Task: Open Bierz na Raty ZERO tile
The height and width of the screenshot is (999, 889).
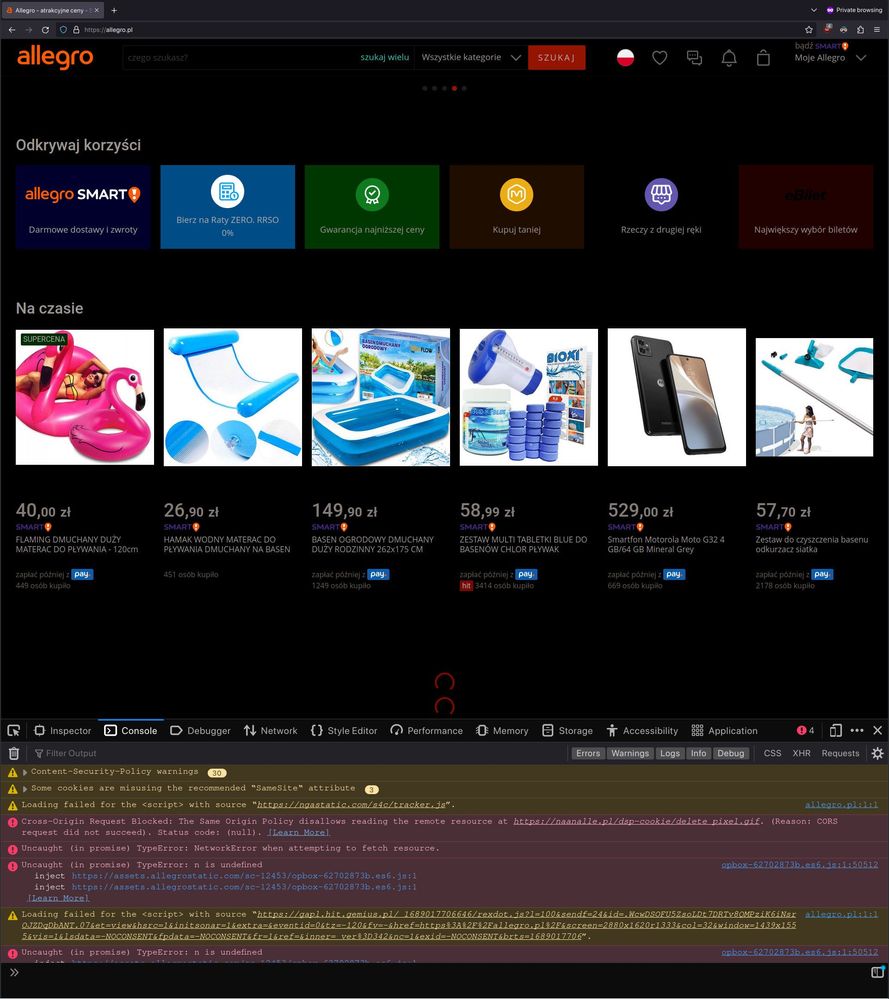Action: click(x=228, y=206)
